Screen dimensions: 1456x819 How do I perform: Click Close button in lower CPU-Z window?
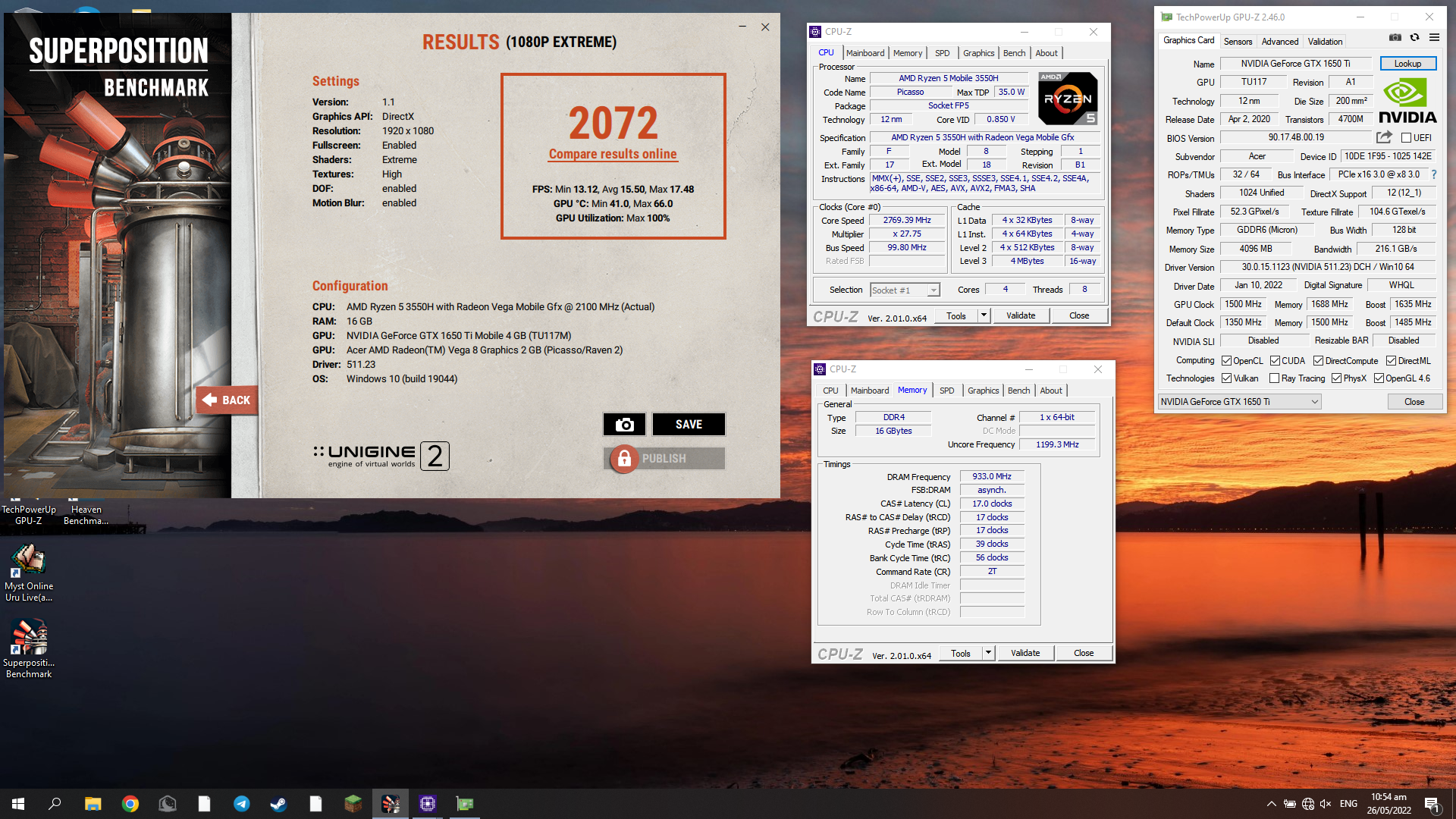point(1084,653)
